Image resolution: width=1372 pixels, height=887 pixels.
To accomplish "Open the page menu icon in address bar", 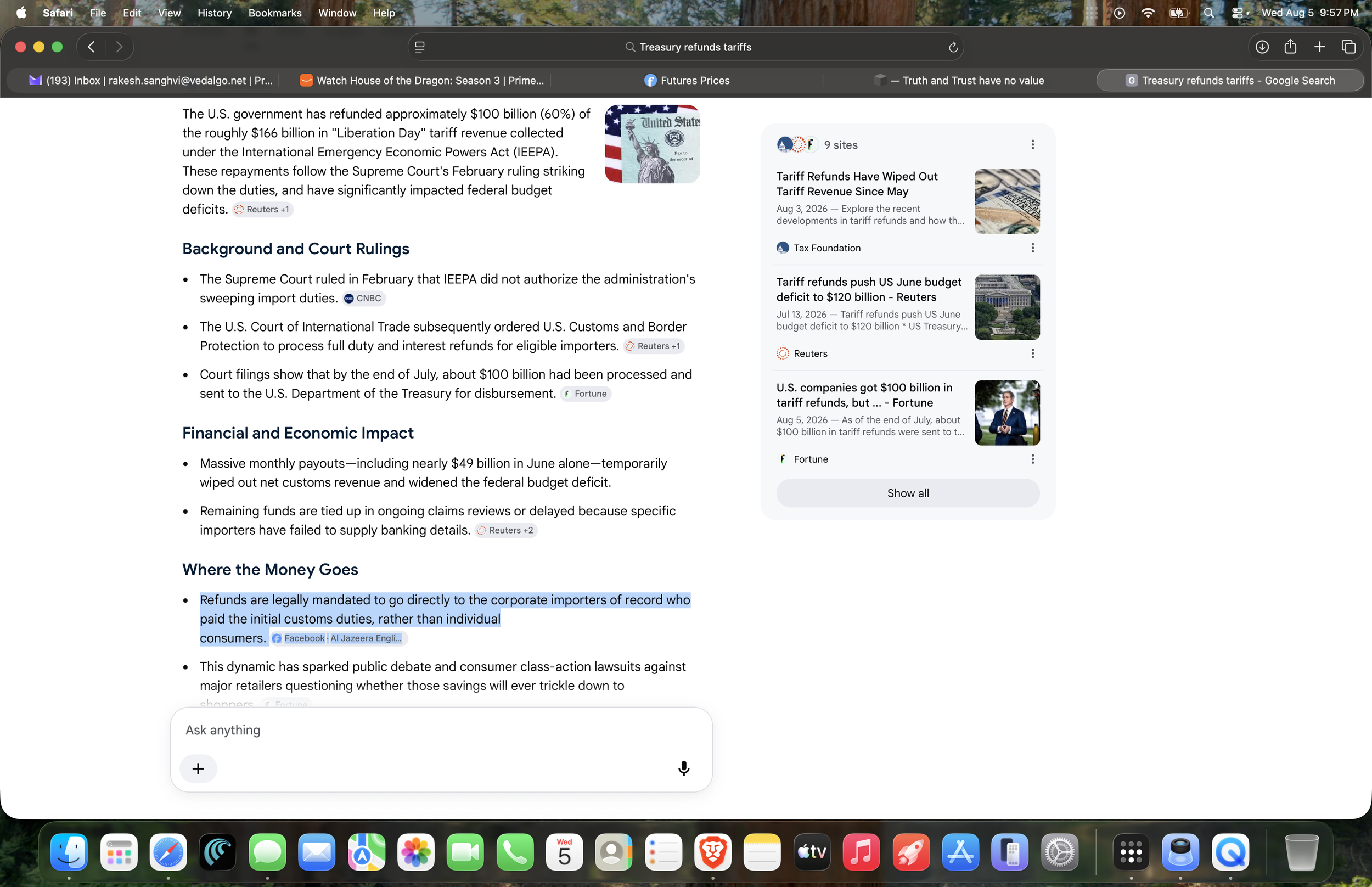I will [x=420, y=47].
